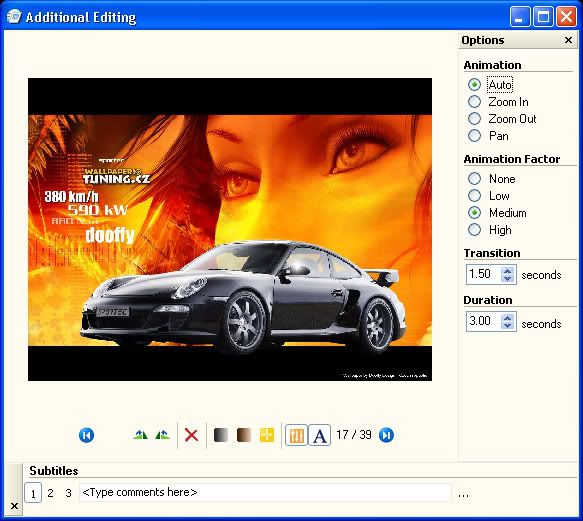Apply the grayscale gradient effect icon
This screenshot has width=583, height=521.
click(x=221, y=435)
